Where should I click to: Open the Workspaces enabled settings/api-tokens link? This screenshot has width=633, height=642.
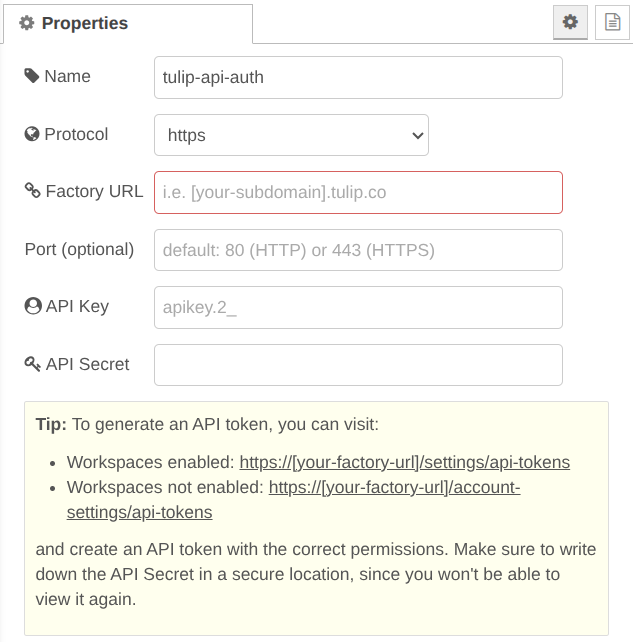pyautogui.click(x=405, y=462)
